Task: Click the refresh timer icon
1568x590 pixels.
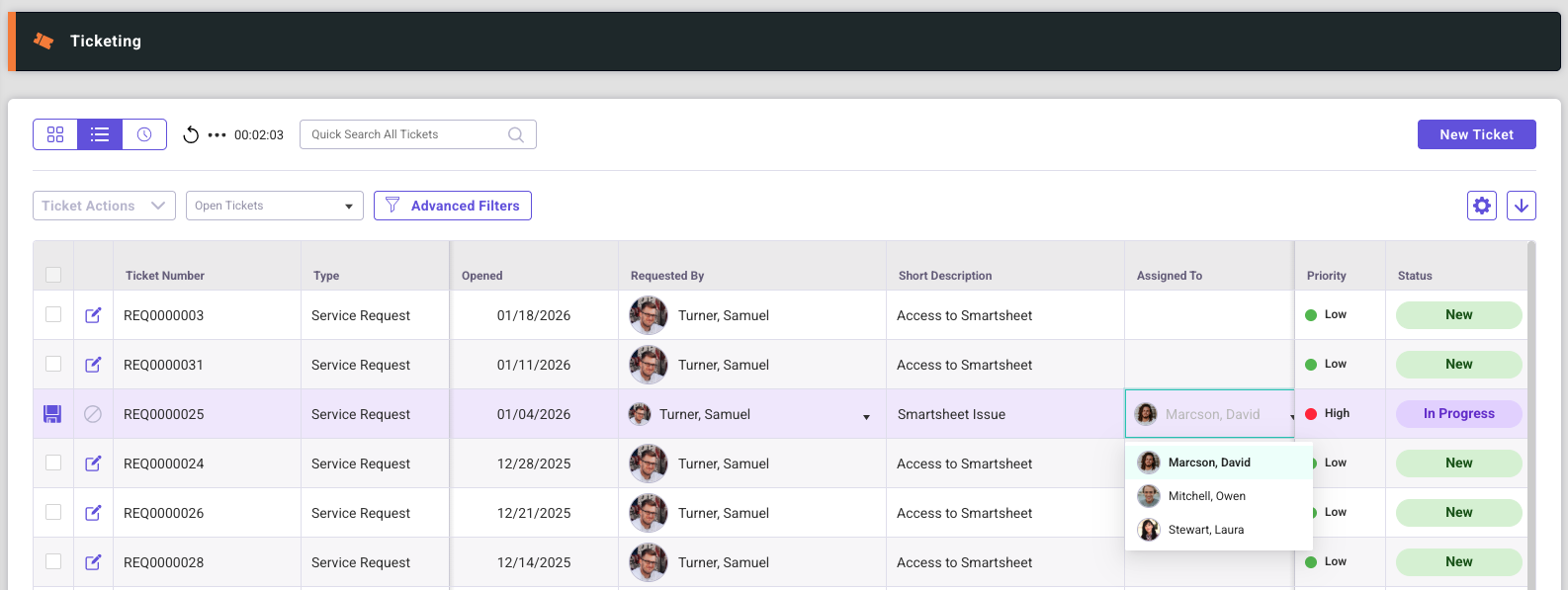Action: tap(191, 135)
